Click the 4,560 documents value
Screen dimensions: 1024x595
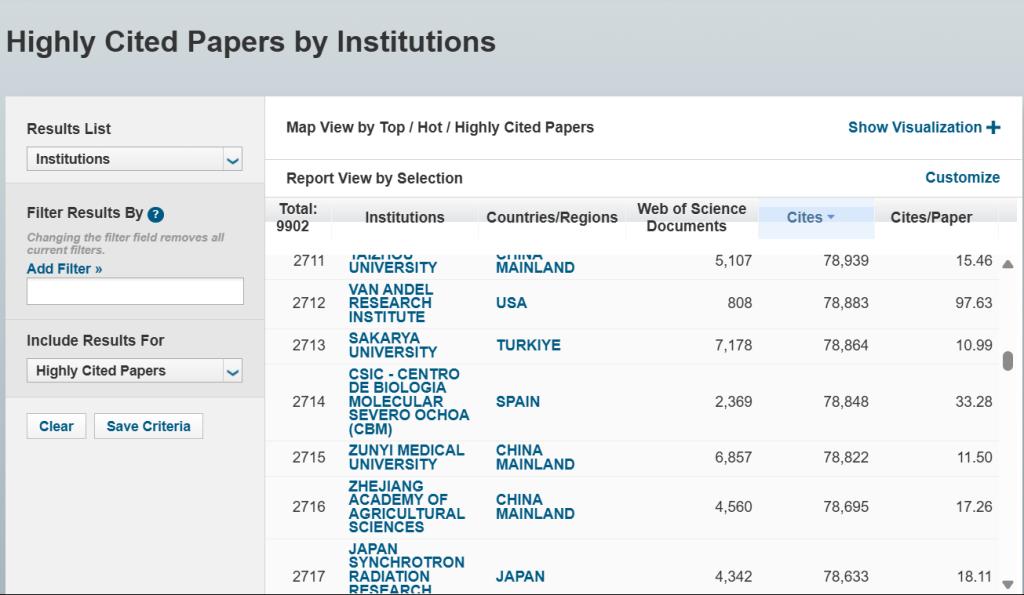(x=733, y=506)
